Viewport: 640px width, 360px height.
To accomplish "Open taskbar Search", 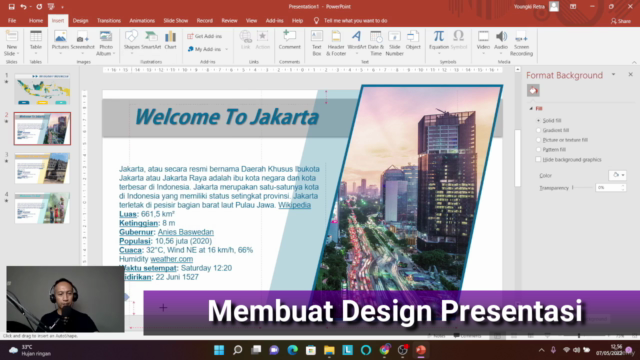I will click(238, 350).
